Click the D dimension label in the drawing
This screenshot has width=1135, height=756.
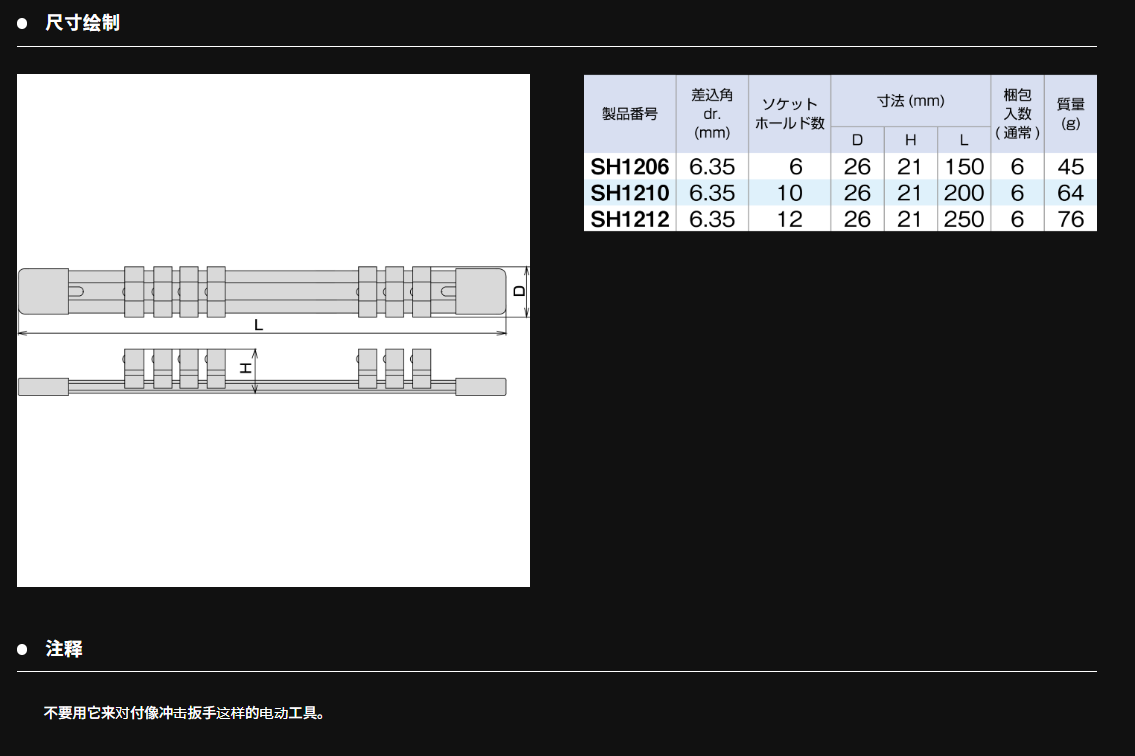click(x=519, y=291)
